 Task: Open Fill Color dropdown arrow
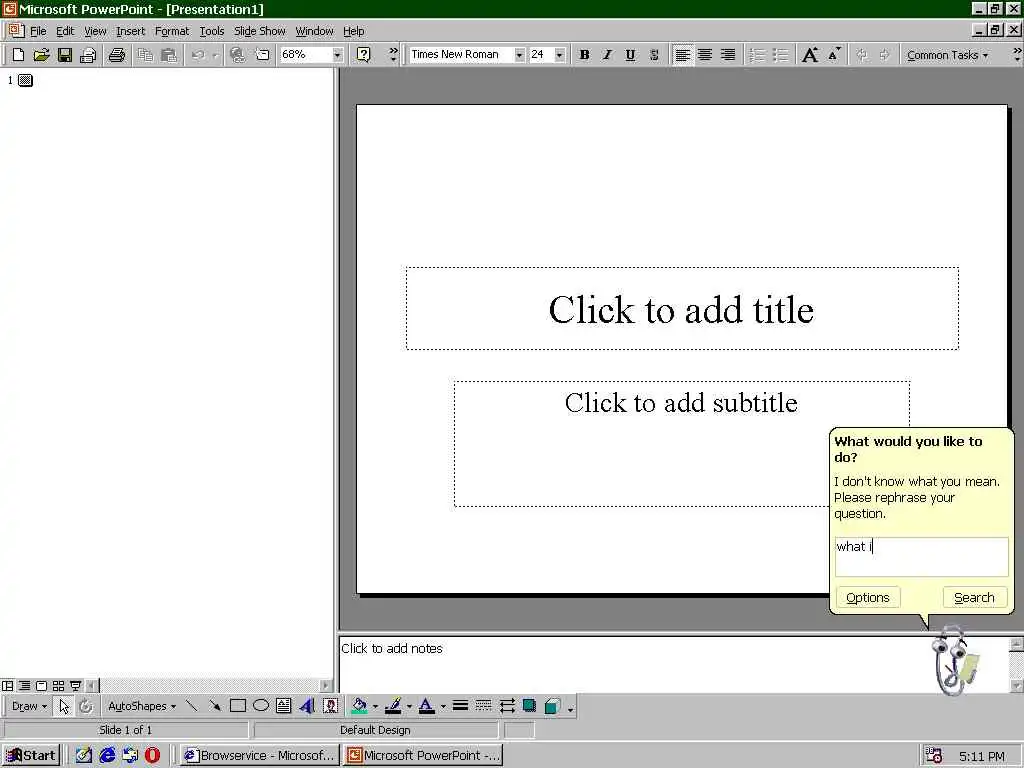pyautogui.click(x=376, y=706)
